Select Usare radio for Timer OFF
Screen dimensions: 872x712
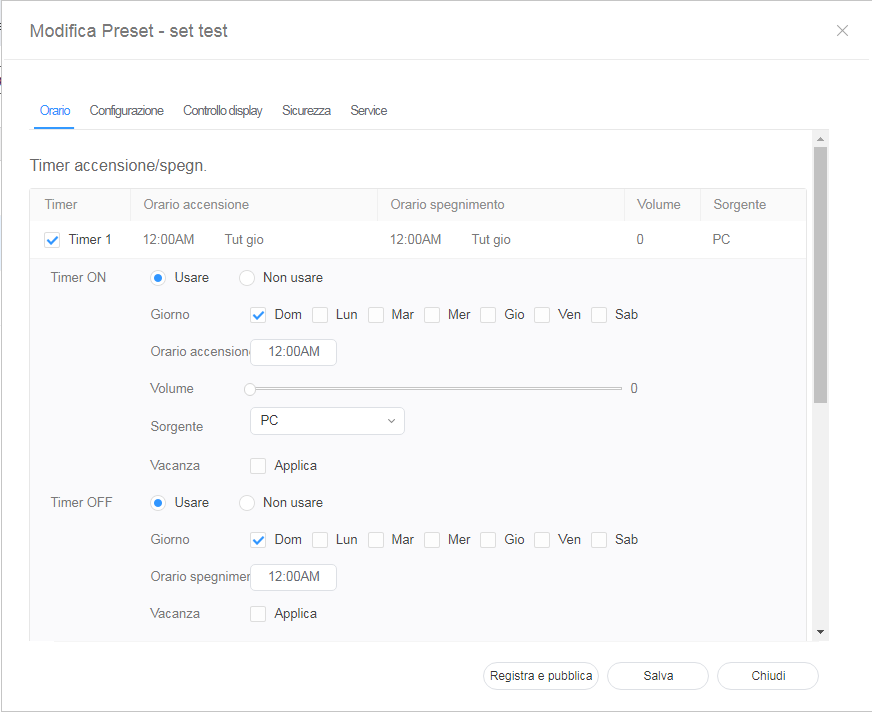coord(158,503)
